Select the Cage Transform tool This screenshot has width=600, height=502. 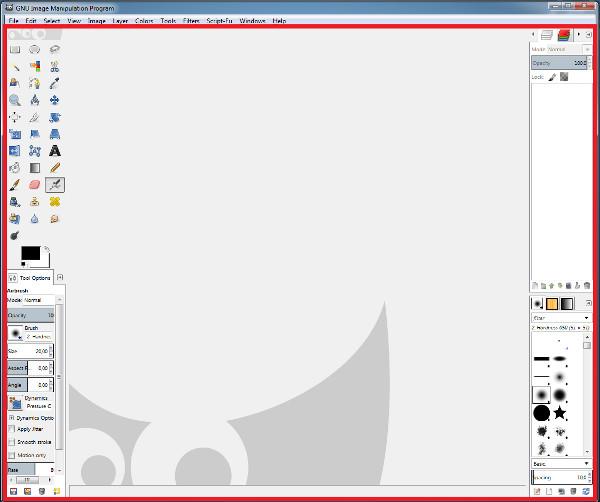click(34, 151)
